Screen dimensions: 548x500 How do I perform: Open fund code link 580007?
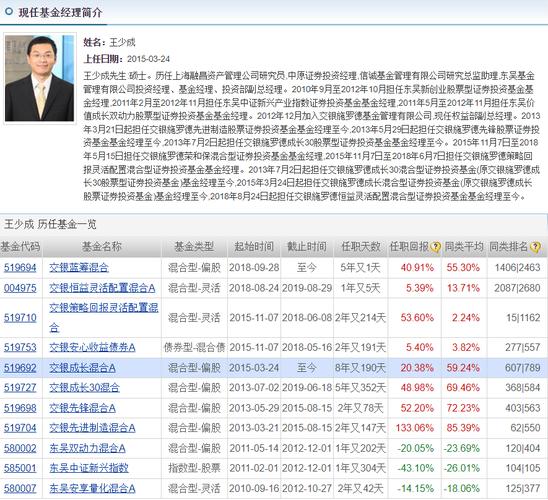pos(20,488)
